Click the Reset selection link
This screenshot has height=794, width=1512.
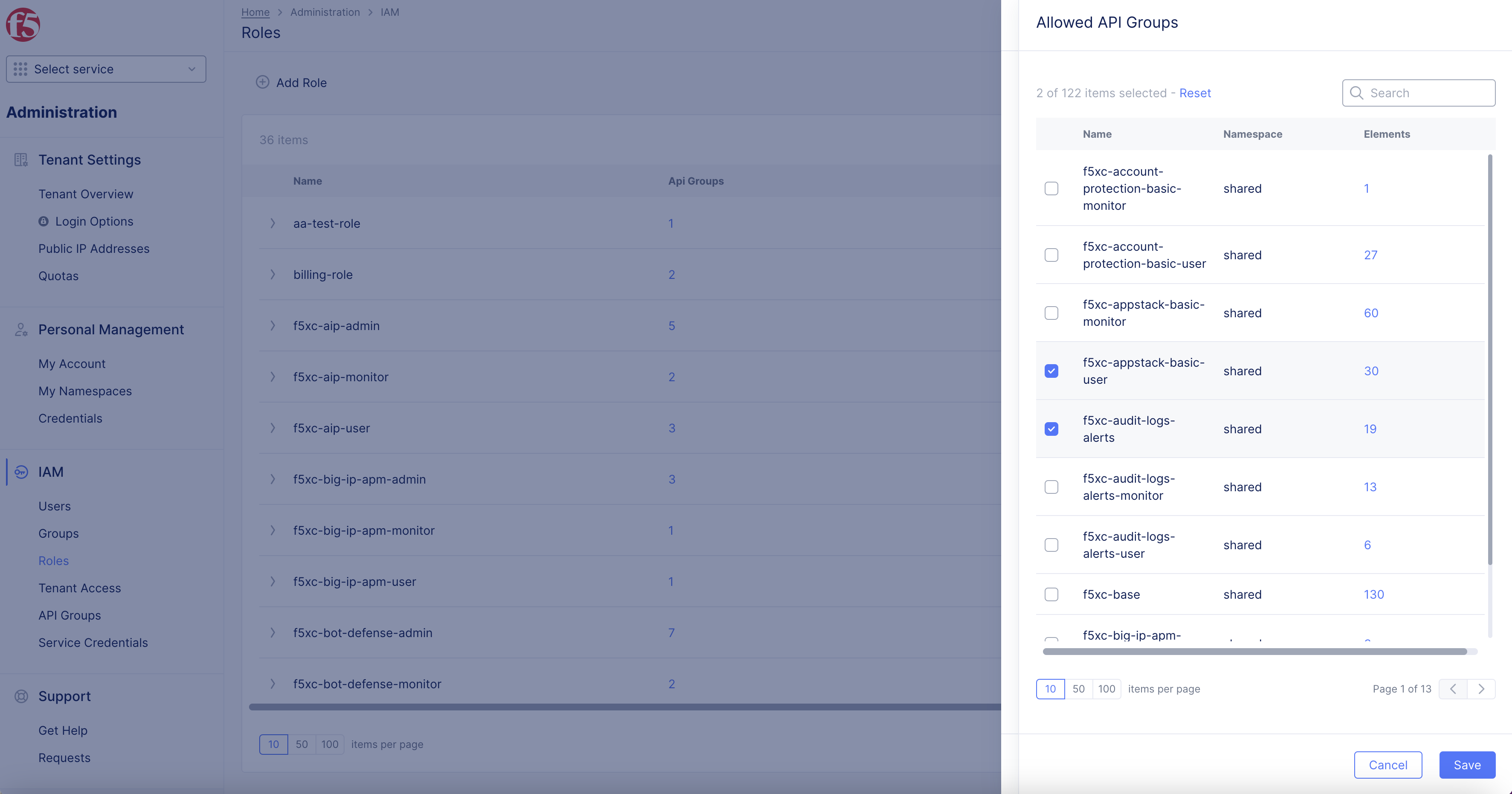pyautogui.click(x=1194, y=93)
